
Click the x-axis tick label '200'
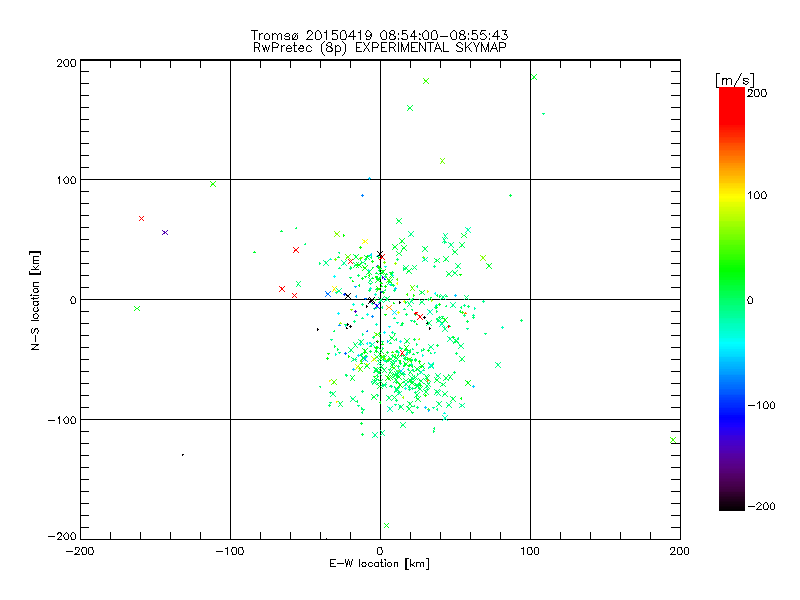coord(680,551)
